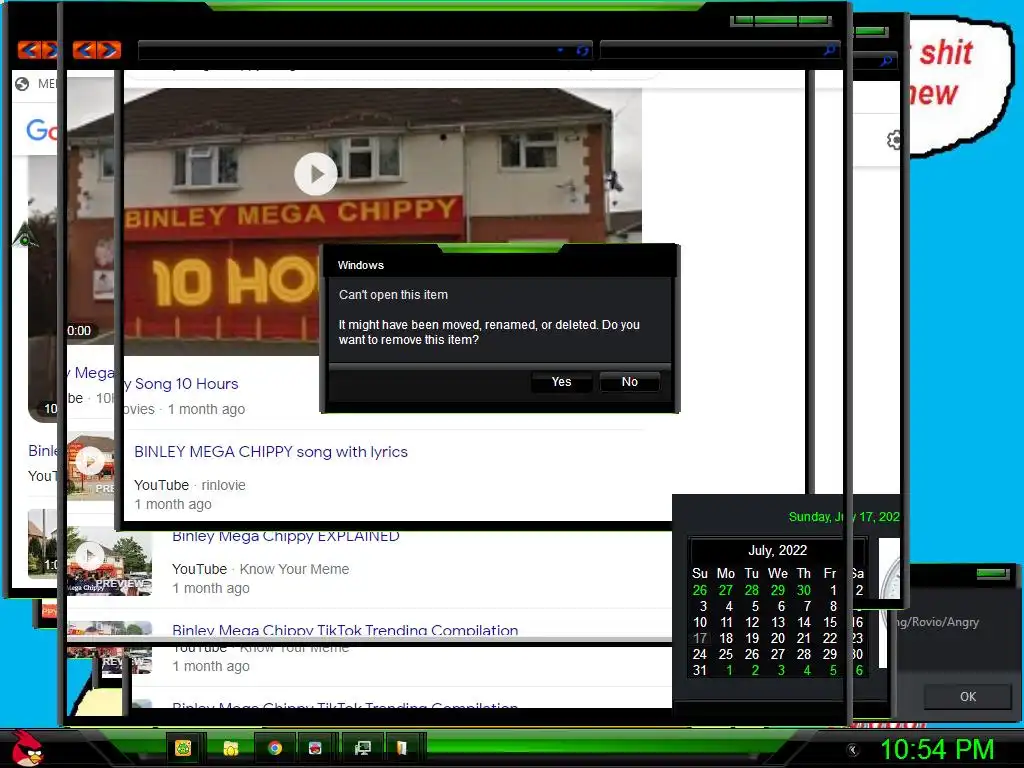The height and width of the screenshot is (768, 1024).
Task: Open 'Binley Mega Chippy EXPLAINED' link
Action: [285, 536]
